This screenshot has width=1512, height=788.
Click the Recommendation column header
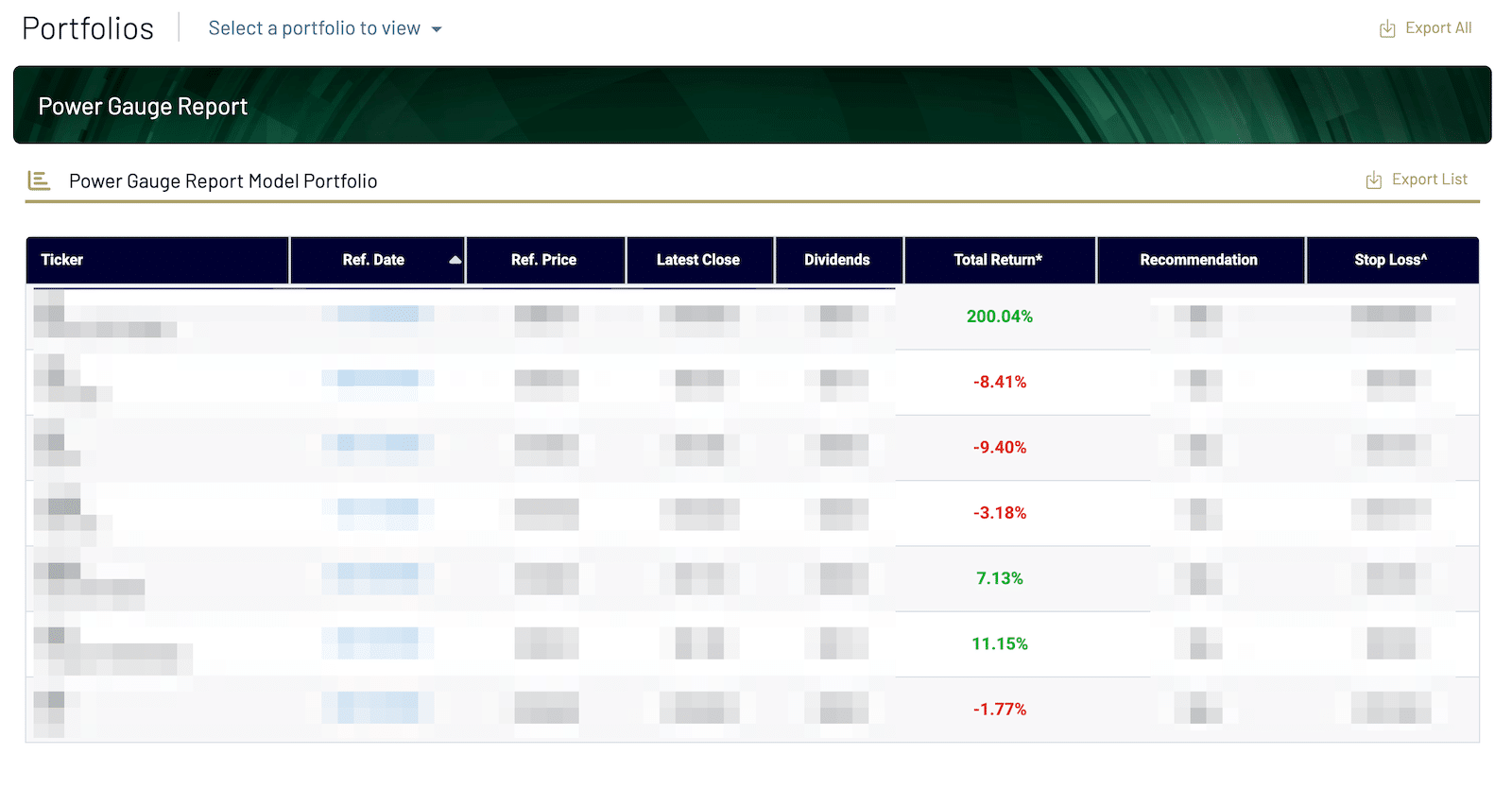[1198, 260]
